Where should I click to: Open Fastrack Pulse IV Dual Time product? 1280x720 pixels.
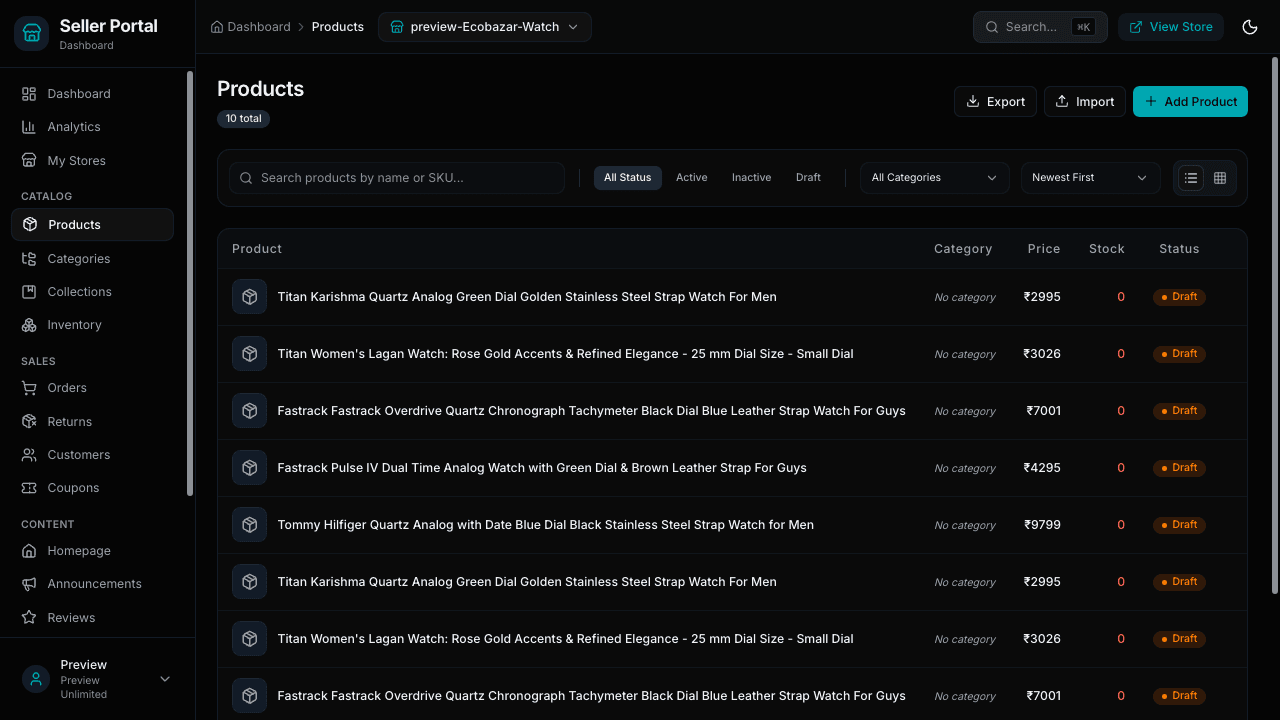point(542,468)
